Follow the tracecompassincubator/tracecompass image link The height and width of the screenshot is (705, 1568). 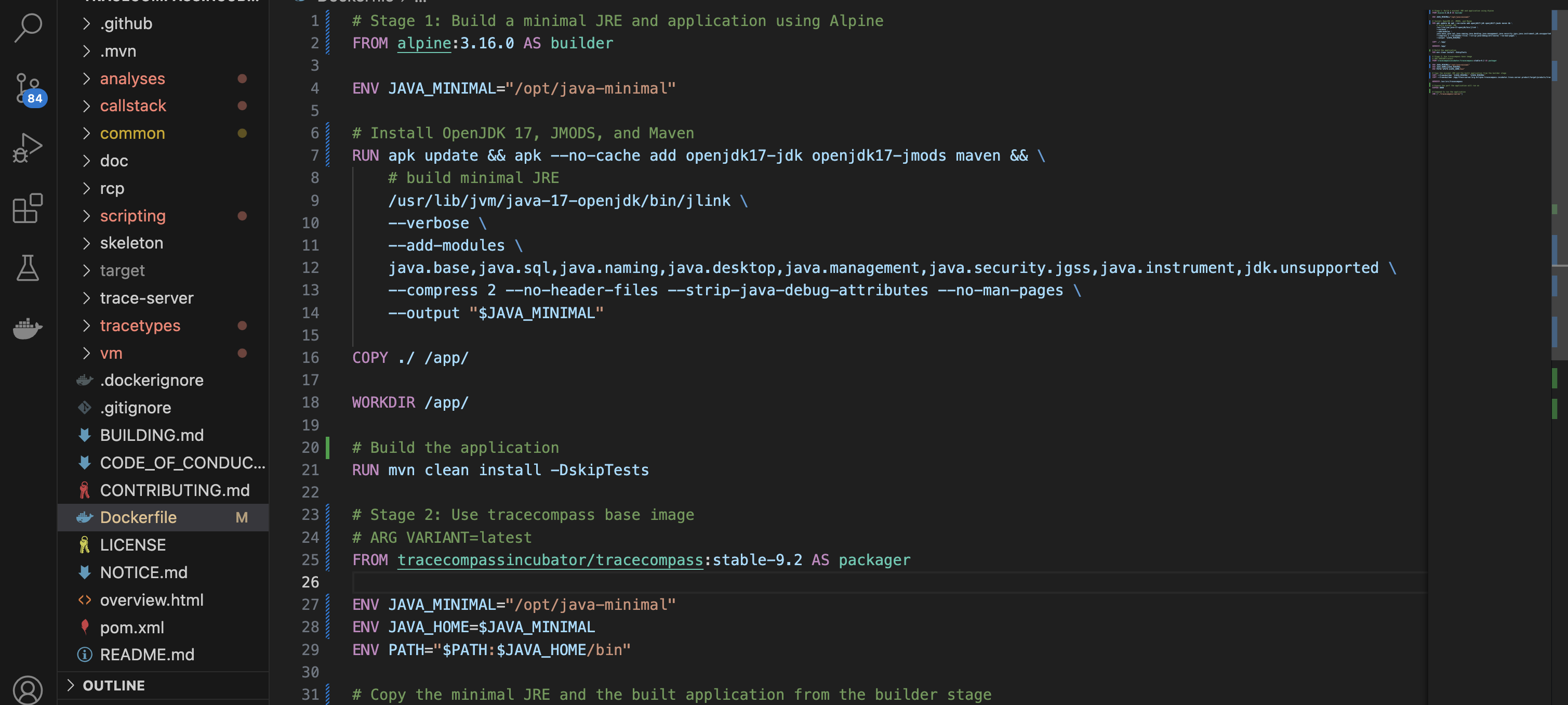pyautogui.click(x=550, y=559)
